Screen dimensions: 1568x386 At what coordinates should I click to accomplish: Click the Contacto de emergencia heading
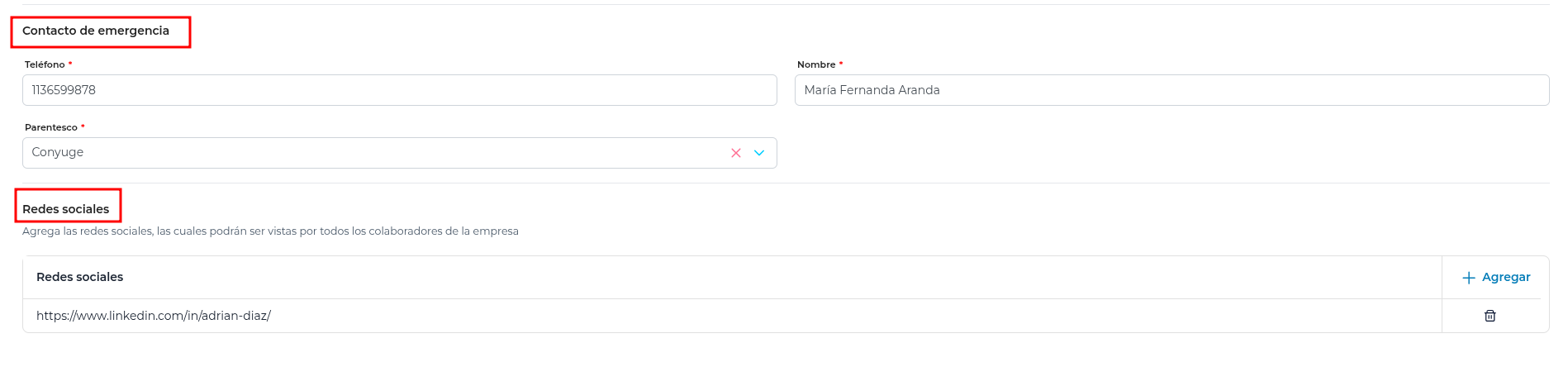click(96, 31)
